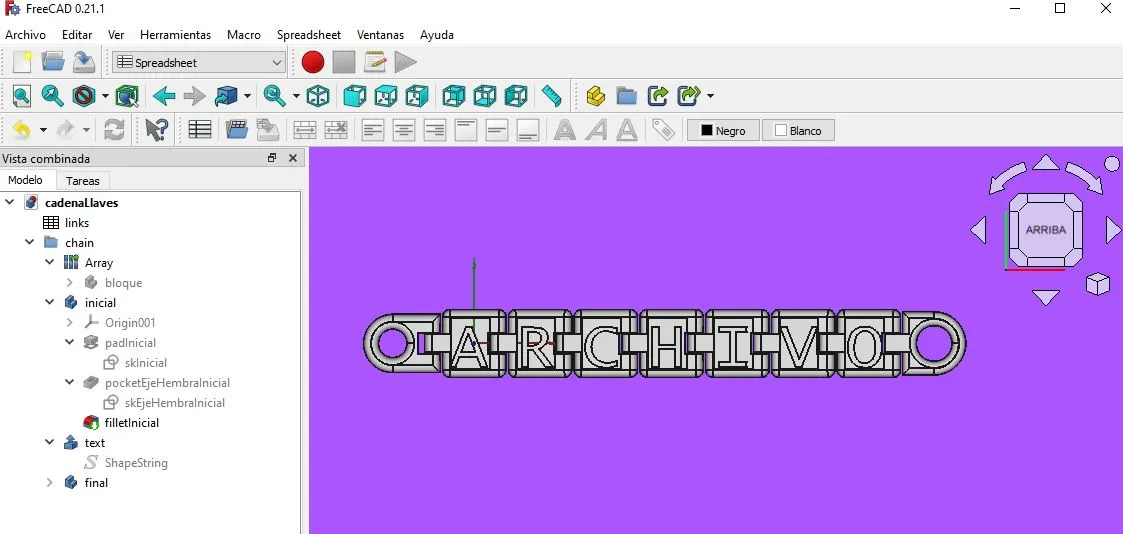Click the ARRIBA navigation cube face
1123x534 pixels.
[x=1046, y=230]
